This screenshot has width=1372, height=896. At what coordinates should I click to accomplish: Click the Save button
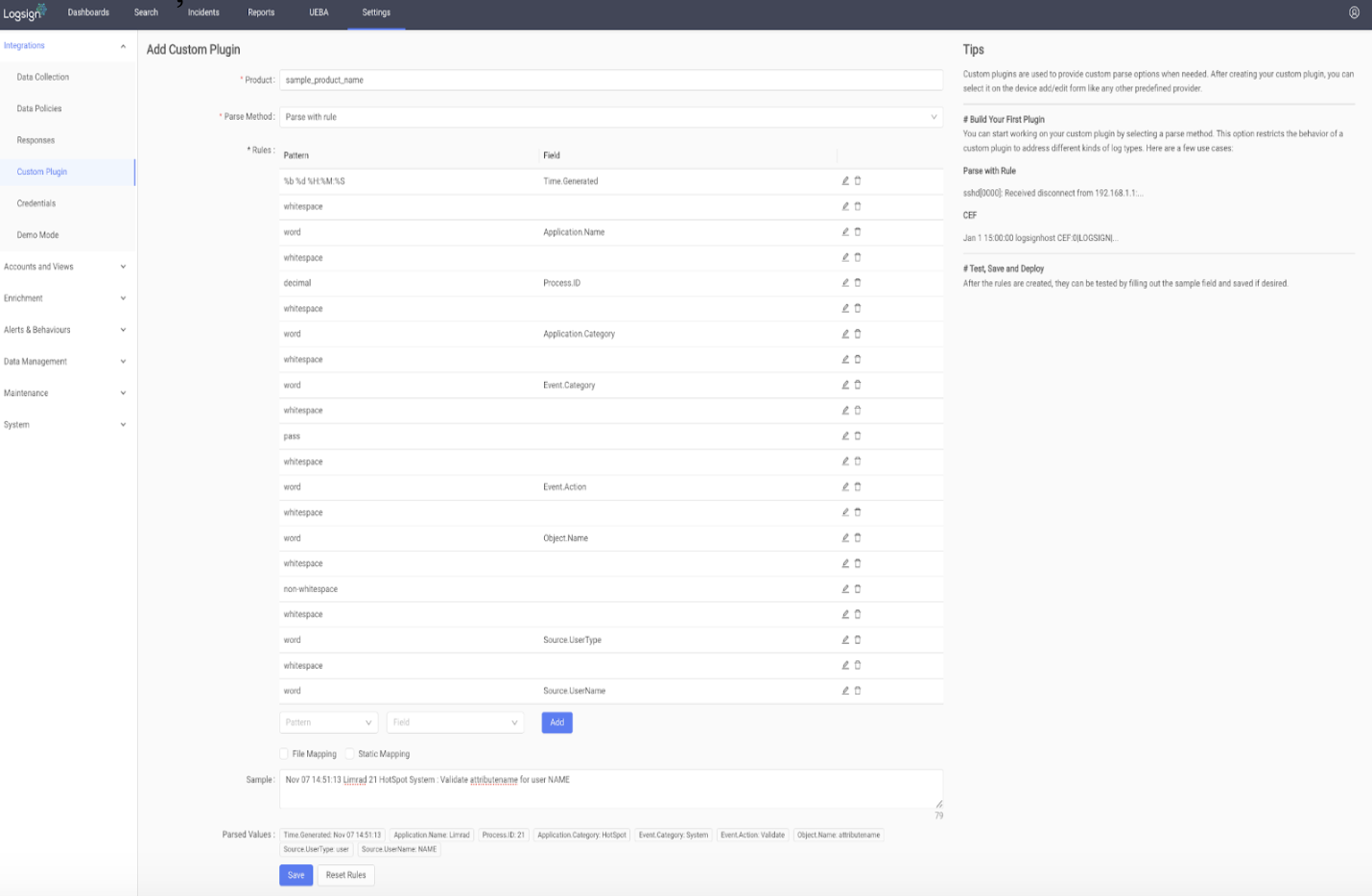[296, 875]
